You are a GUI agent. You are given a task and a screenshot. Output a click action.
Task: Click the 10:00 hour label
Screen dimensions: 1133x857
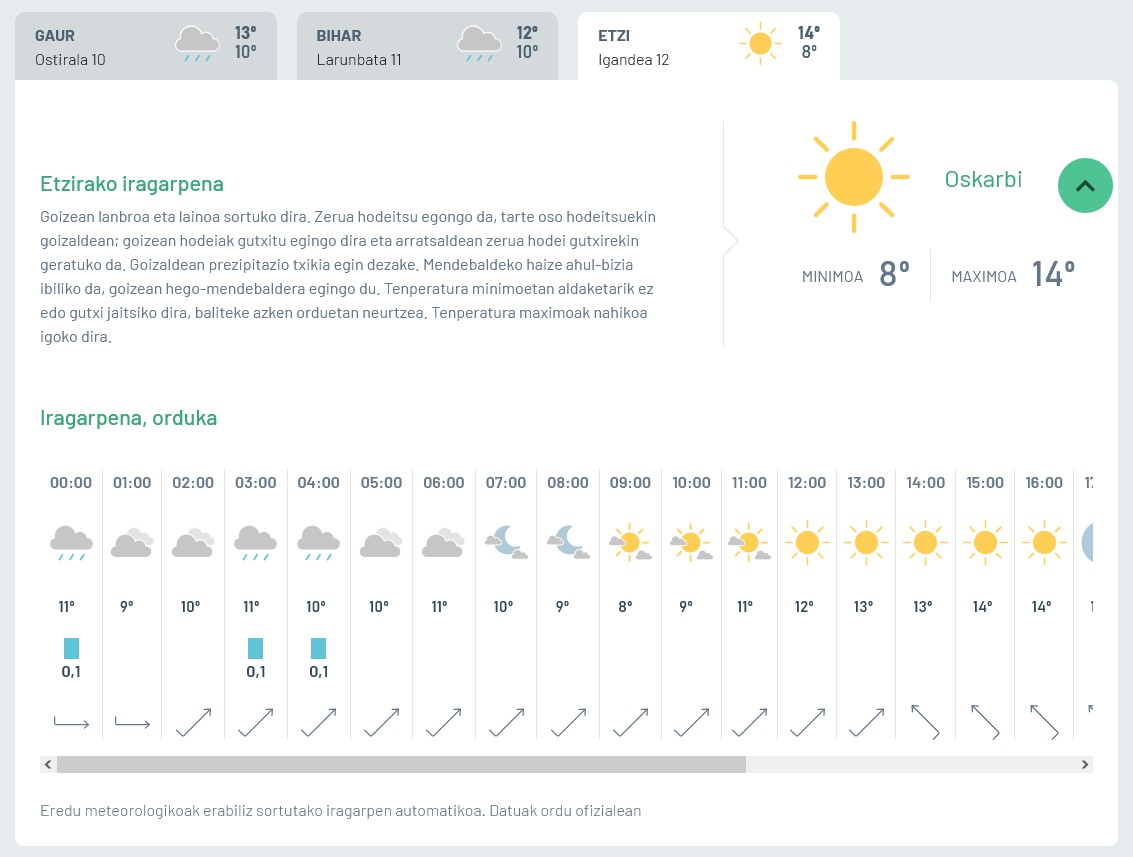point(692,483)
